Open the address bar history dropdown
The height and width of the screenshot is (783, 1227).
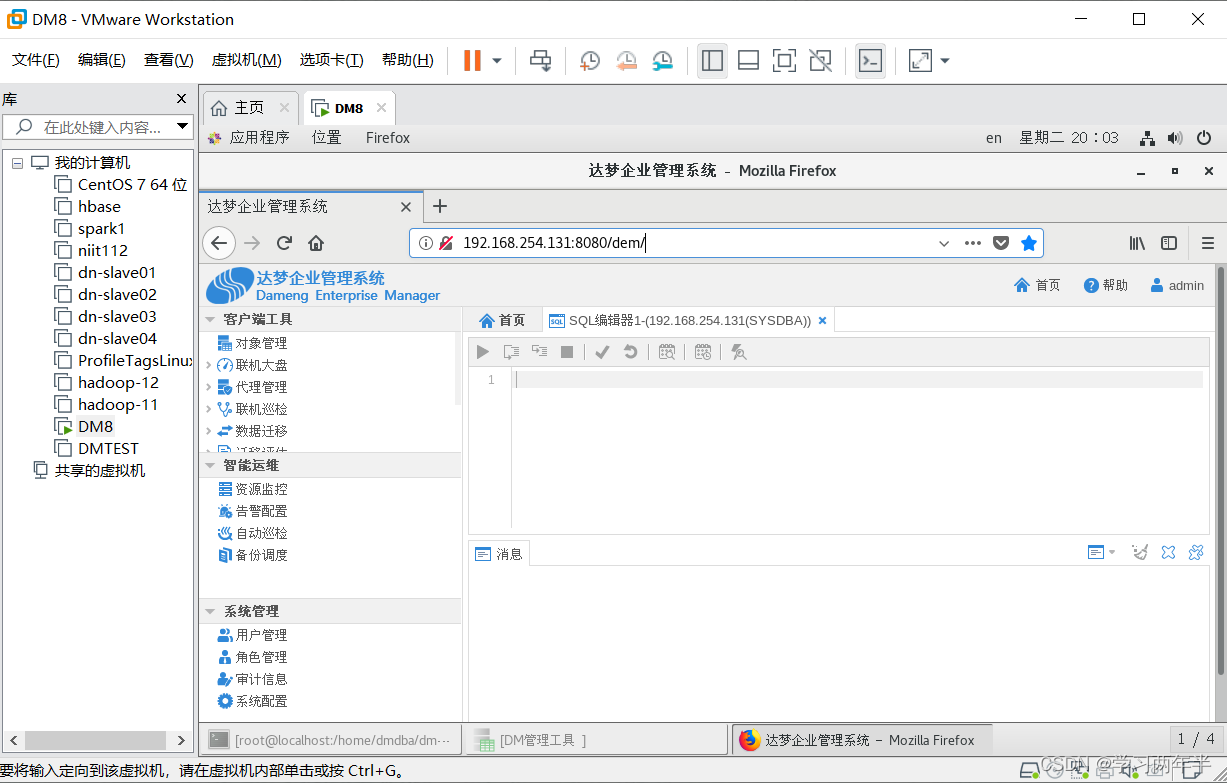click(944, 243)
